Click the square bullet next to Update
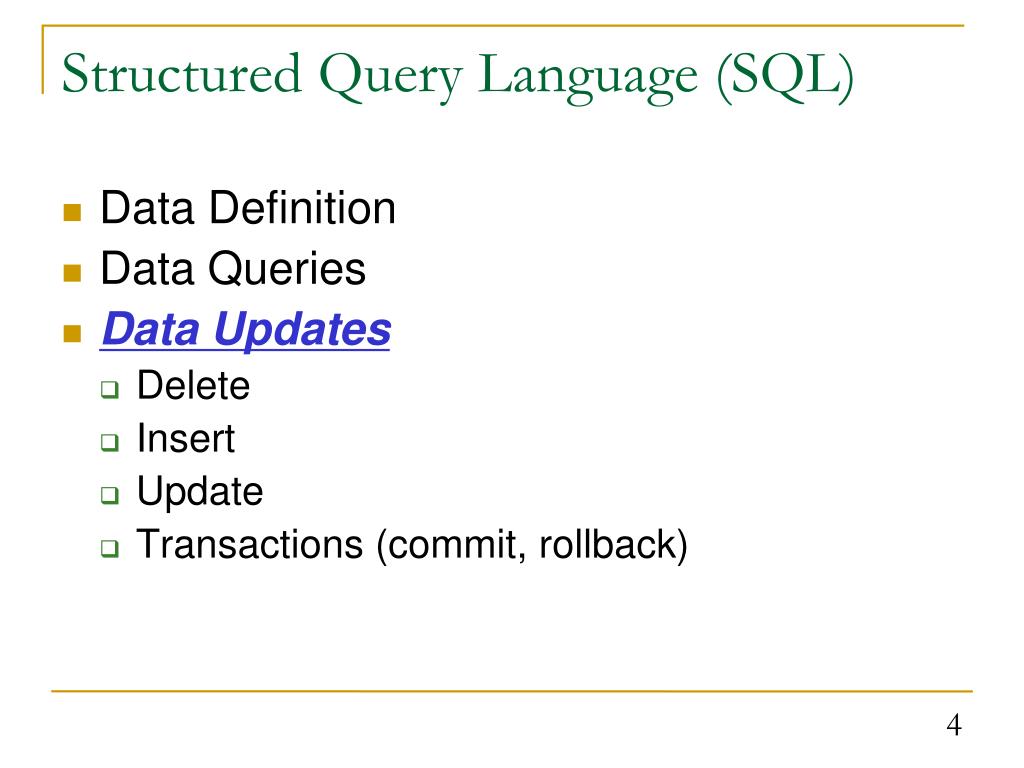The image size is (1024, 768). (x=110, y=495)
